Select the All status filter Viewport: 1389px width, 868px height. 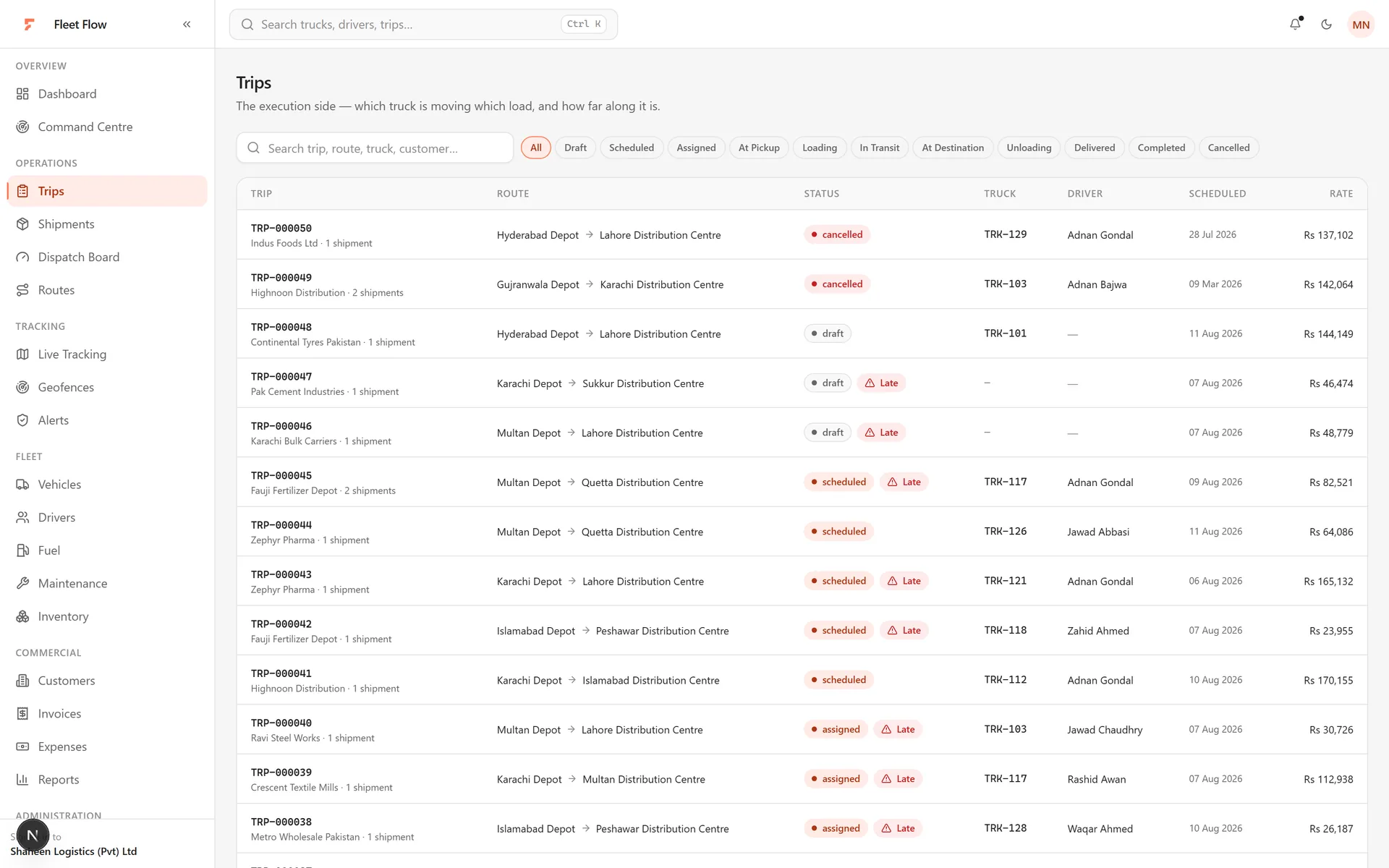click(x=536, y=148)
